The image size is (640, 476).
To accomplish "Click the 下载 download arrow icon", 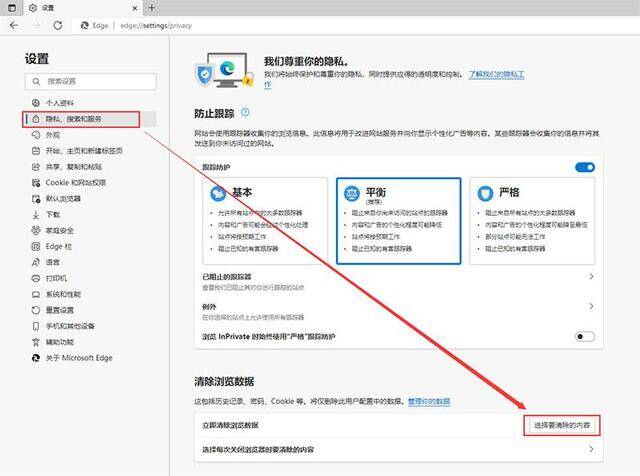I will pos(36,214).
